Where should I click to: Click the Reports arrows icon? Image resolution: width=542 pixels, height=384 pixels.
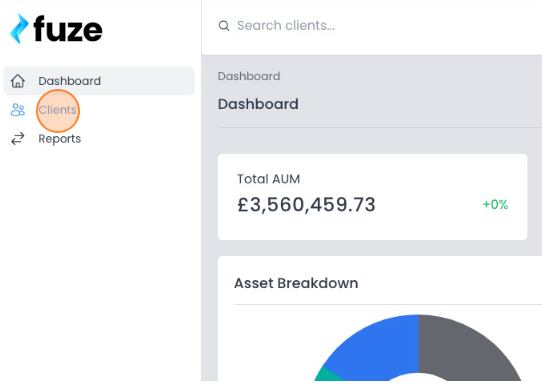[x=18, y=139]
